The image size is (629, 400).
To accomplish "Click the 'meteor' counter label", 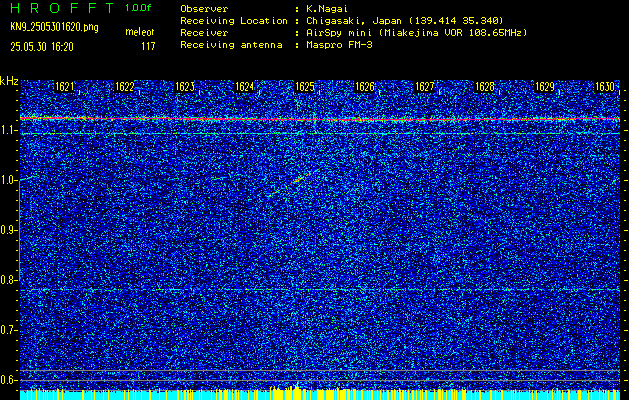I will (140, 32).
